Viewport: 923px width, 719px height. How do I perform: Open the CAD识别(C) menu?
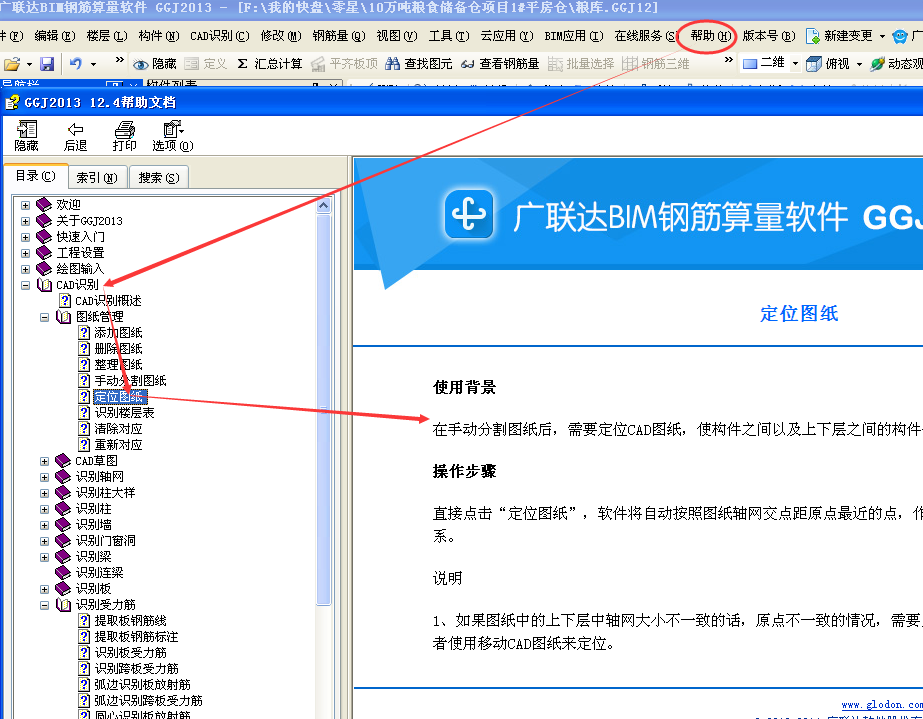coord(220,36)
